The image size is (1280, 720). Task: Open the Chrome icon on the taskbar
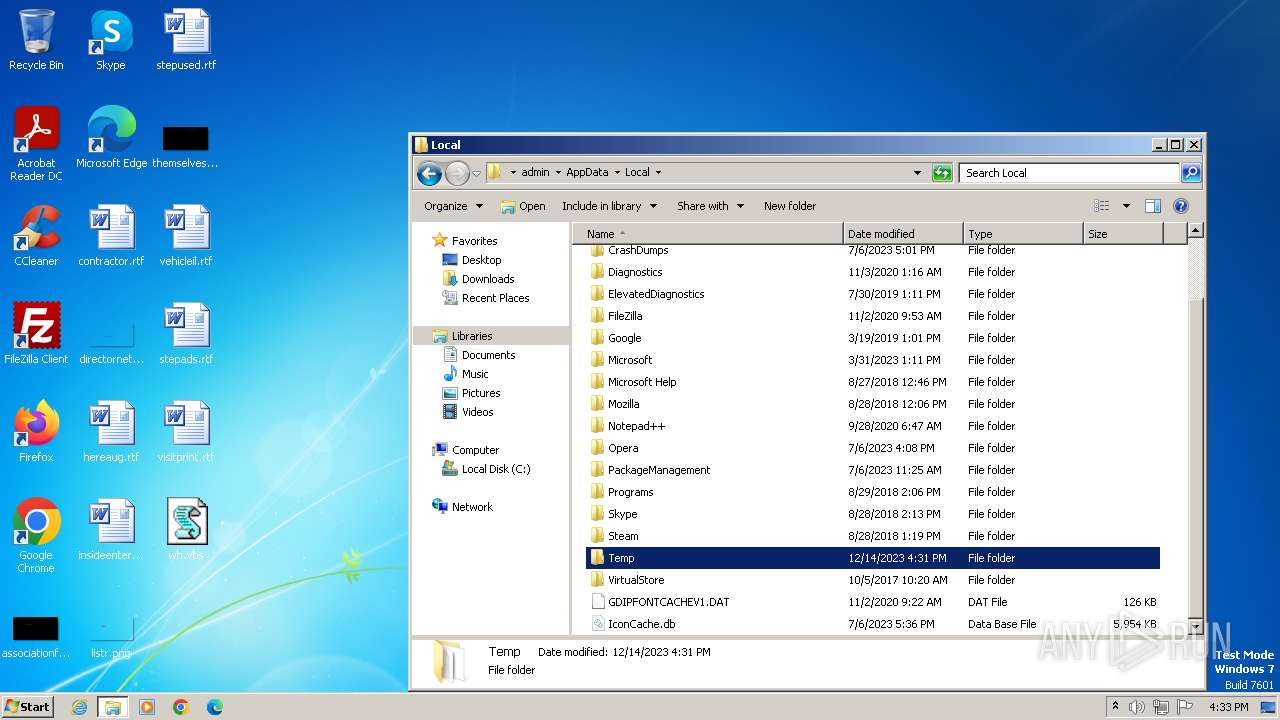coord(180,707)
